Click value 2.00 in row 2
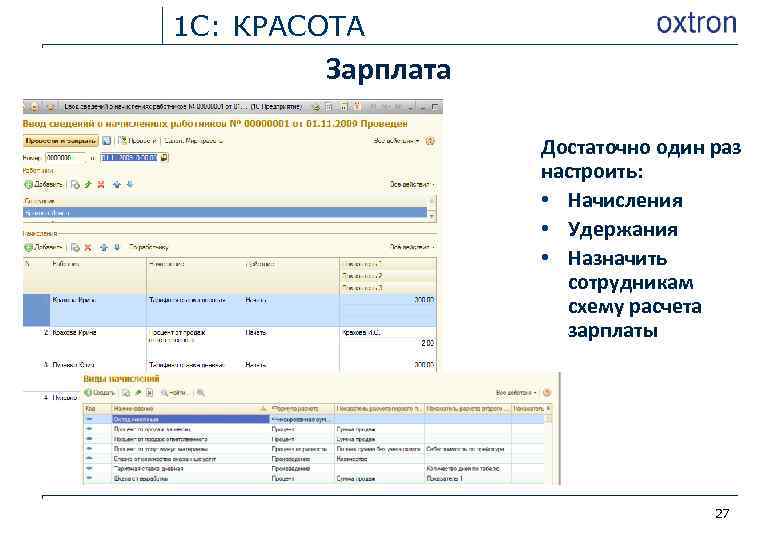This screenshot has height=540, width=780. click(x=427, y=343)
